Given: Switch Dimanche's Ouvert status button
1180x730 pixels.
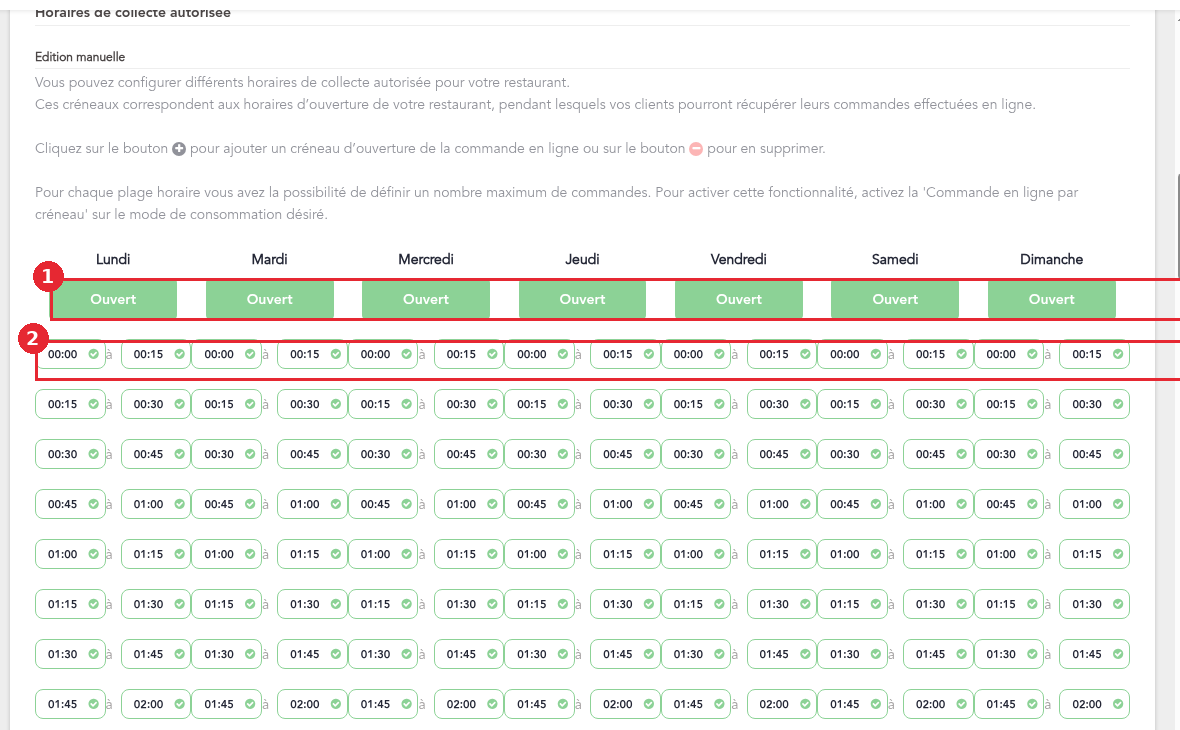Looking at the screenshot, I should pyautogui.click(x=1051, y=299).
